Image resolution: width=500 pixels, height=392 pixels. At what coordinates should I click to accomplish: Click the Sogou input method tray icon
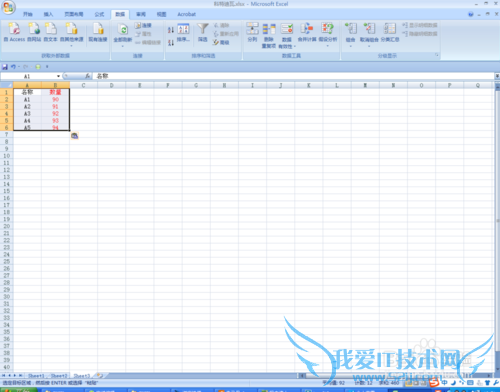(x=434, y=382)
